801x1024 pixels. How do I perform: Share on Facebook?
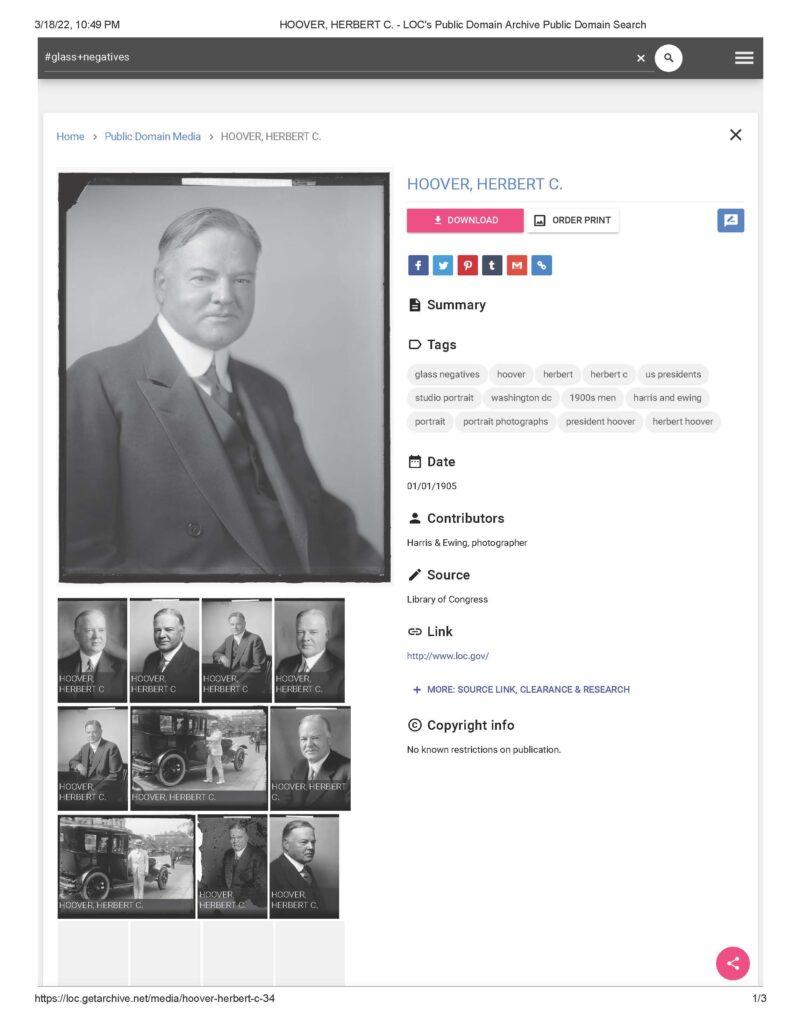tap(418, 265)
